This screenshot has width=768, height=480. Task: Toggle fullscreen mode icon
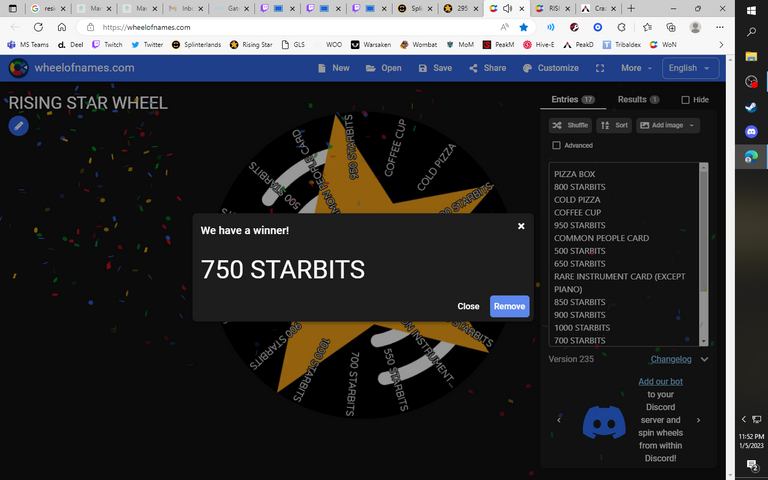(x=600, y=68)
